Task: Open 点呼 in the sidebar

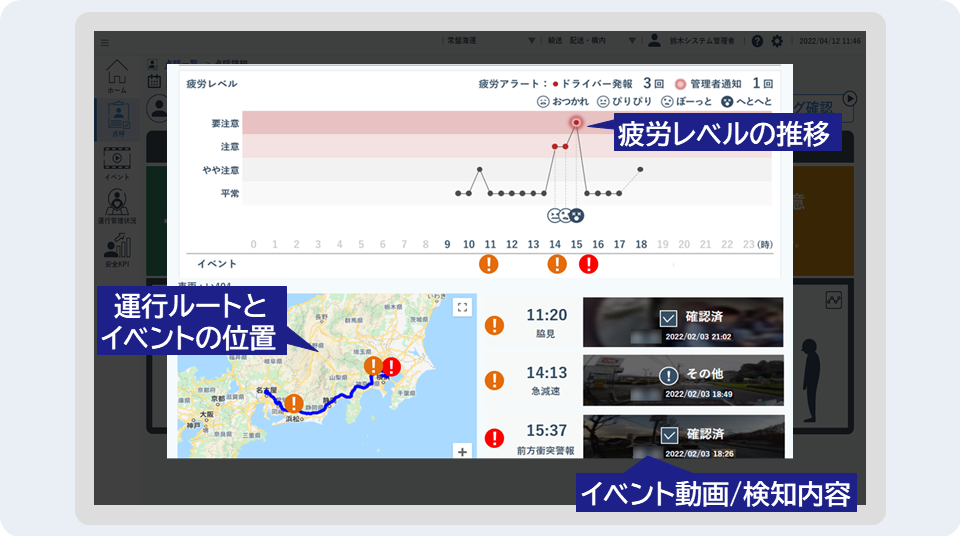Action: click(118, 119)
